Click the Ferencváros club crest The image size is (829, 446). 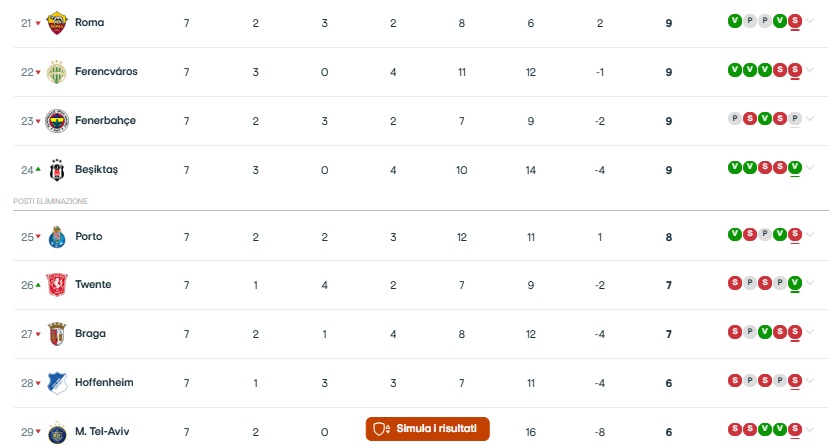pyautogui.click(x=57, y=72)
